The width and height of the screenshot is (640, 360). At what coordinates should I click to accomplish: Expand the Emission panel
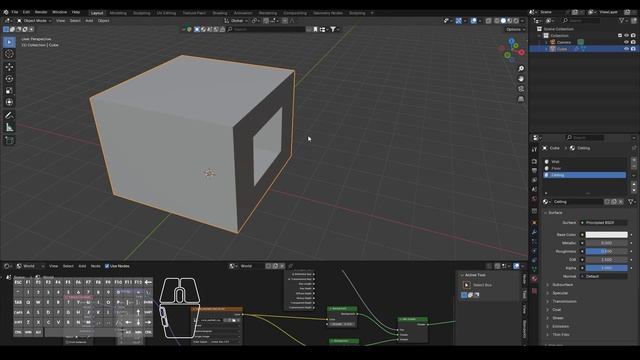click(560, 326)
